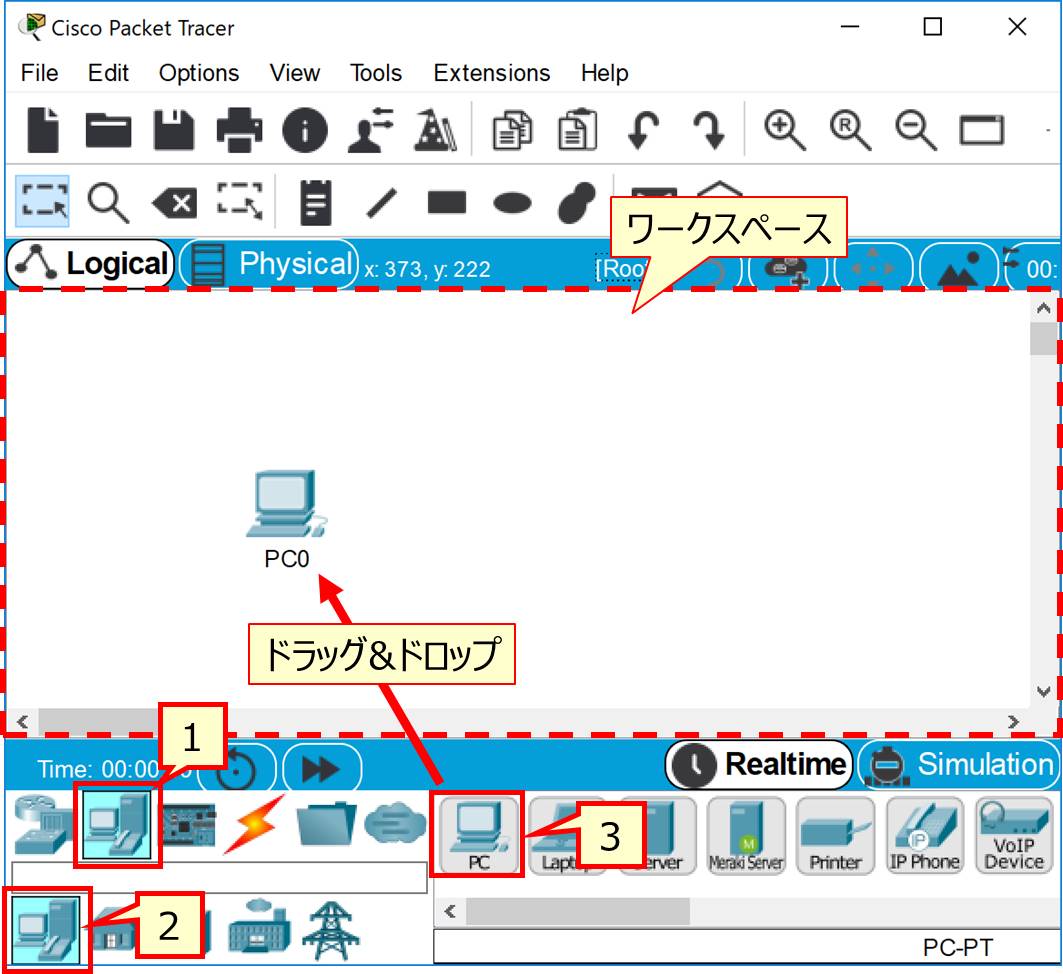Switch to Realtime mode
Image resolution: width=1063 pixels, height=974 pixels.
759,765
